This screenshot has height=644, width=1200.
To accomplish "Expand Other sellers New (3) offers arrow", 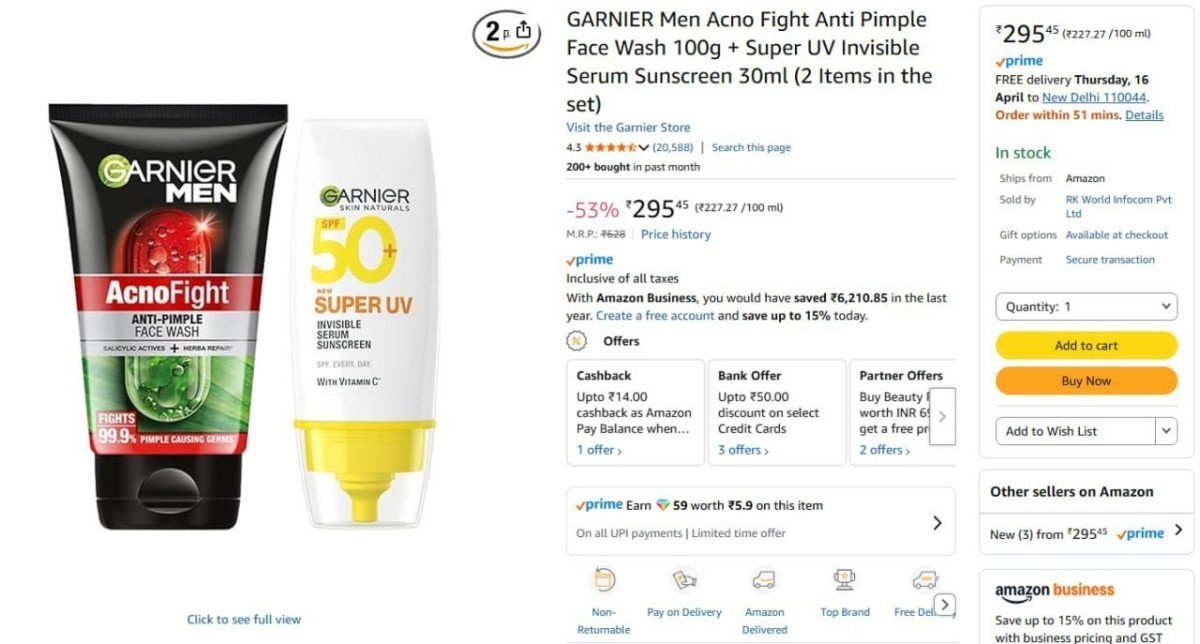I will coord(1179,531).
